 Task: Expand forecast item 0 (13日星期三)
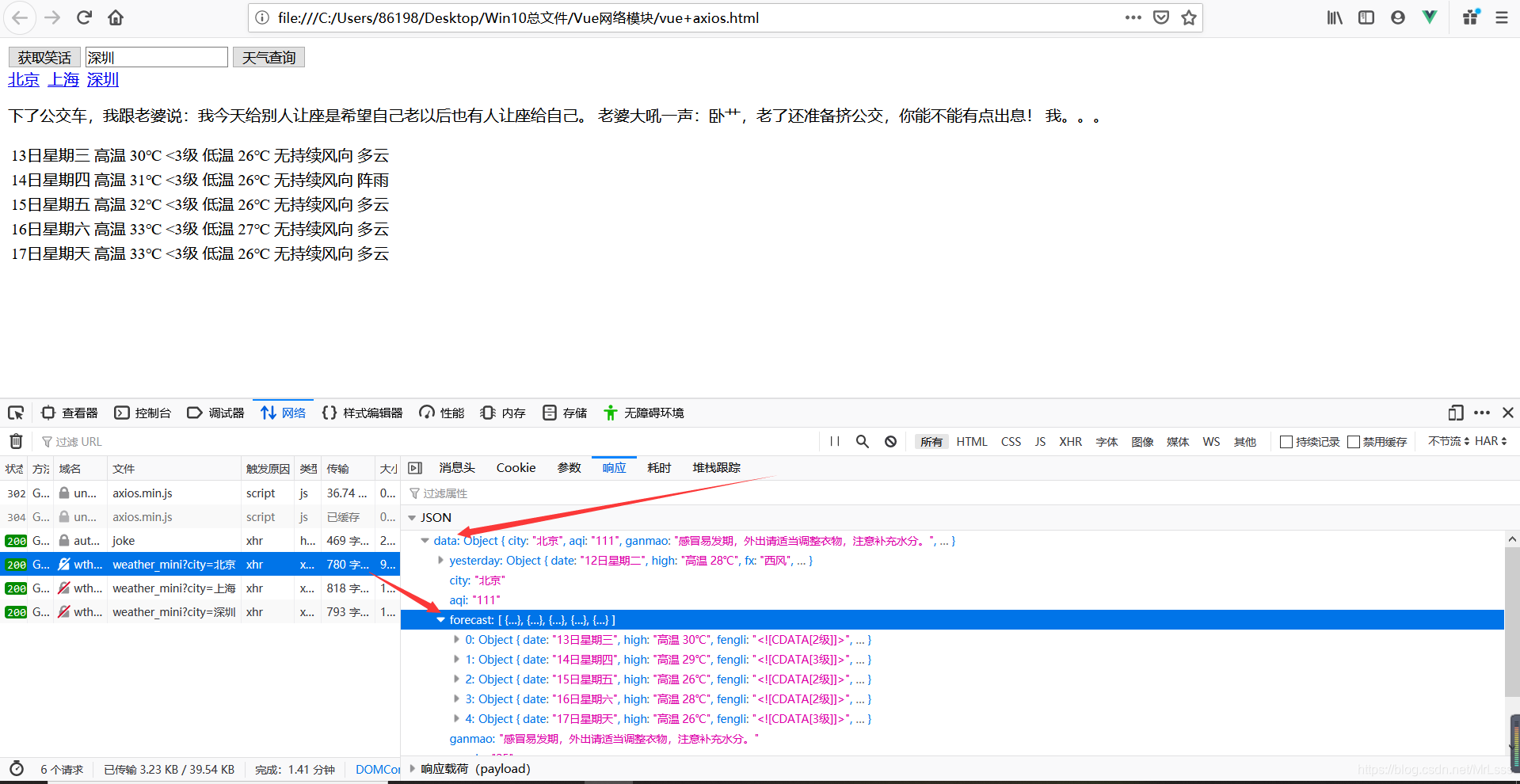point(456,640)
